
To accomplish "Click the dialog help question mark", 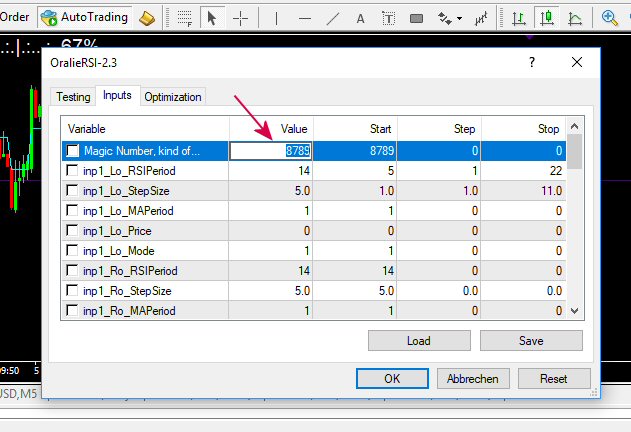I will (532, 62).
